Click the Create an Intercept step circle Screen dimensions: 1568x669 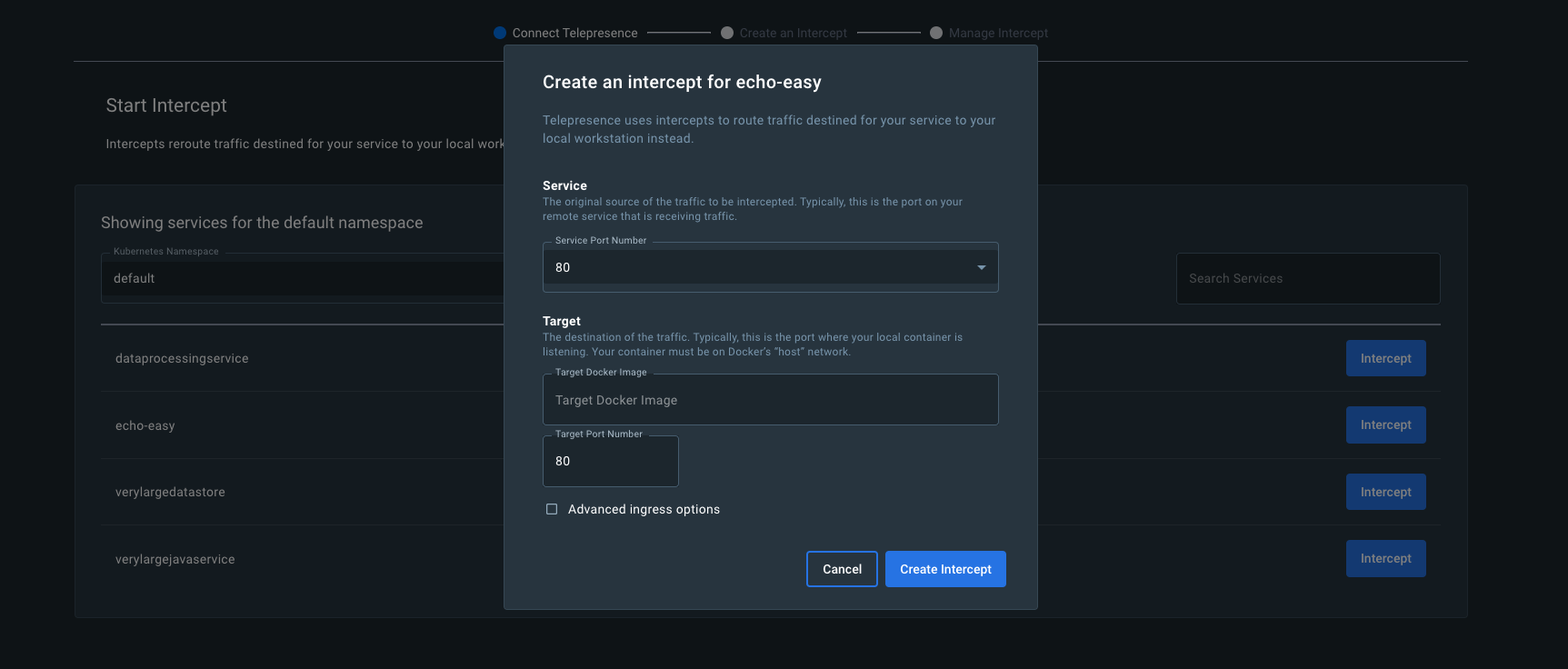pyautogui.click(x=727, y=33)
